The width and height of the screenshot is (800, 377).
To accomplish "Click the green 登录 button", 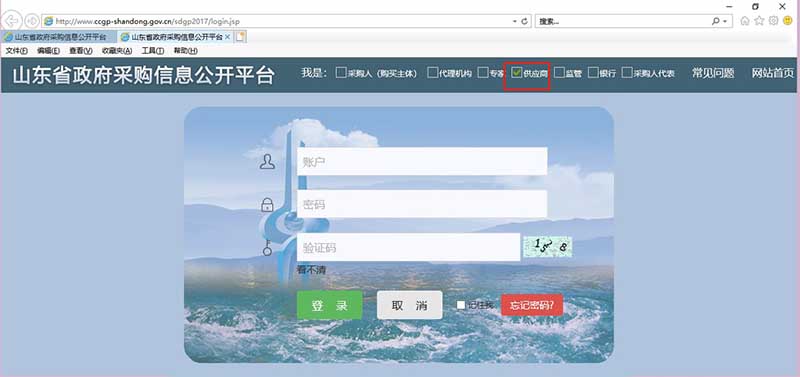I will [330, 306].
